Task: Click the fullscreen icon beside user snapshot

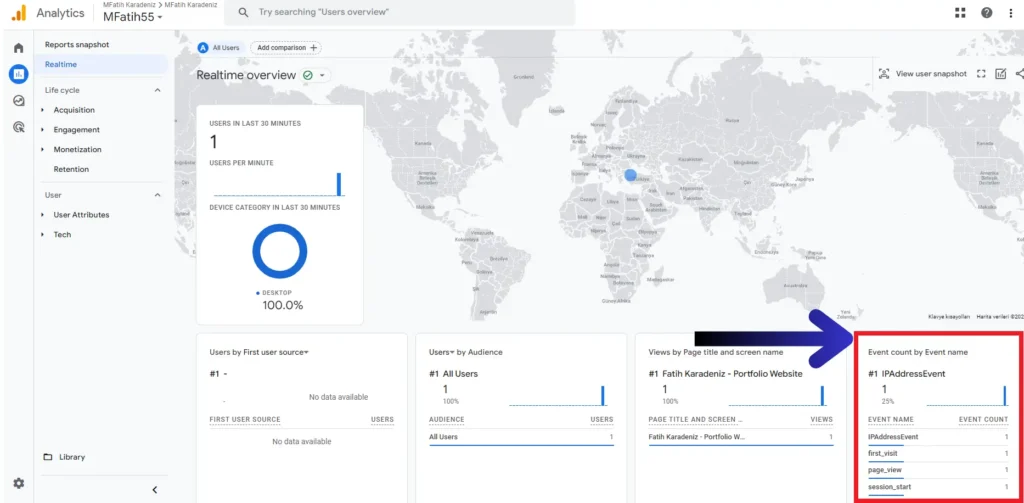Action: click(x=981, y=74)
